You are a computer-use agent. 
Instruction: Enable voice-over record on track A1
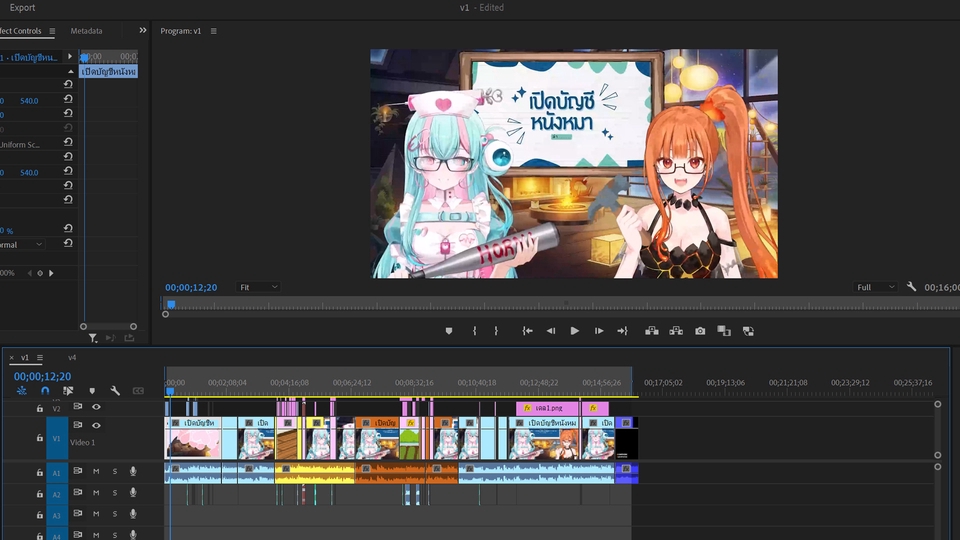[x=133, y=471]
